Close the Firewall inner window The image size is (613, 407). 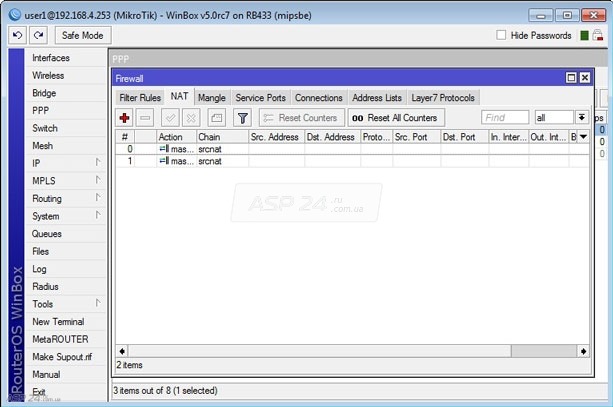point(585,78)
